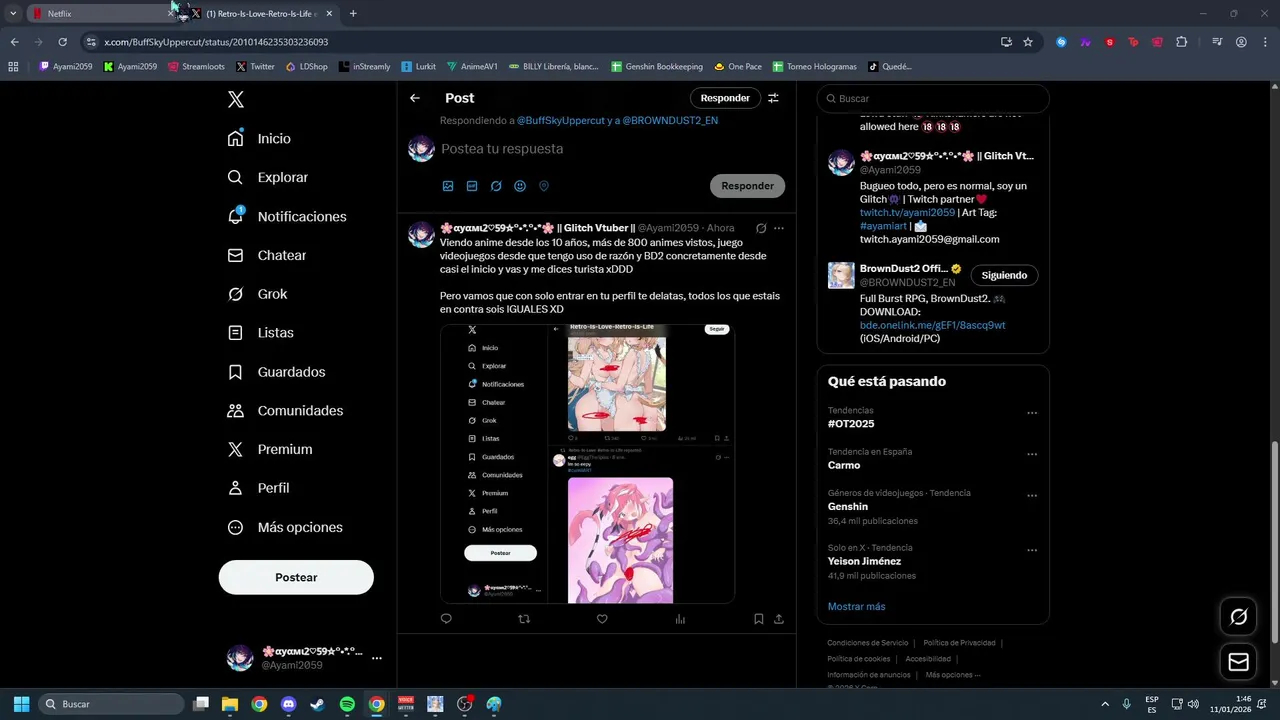Go back using the Post arrow
Image resolution: width=1280 pixels, height=720 pixels.
pos(415,98)
